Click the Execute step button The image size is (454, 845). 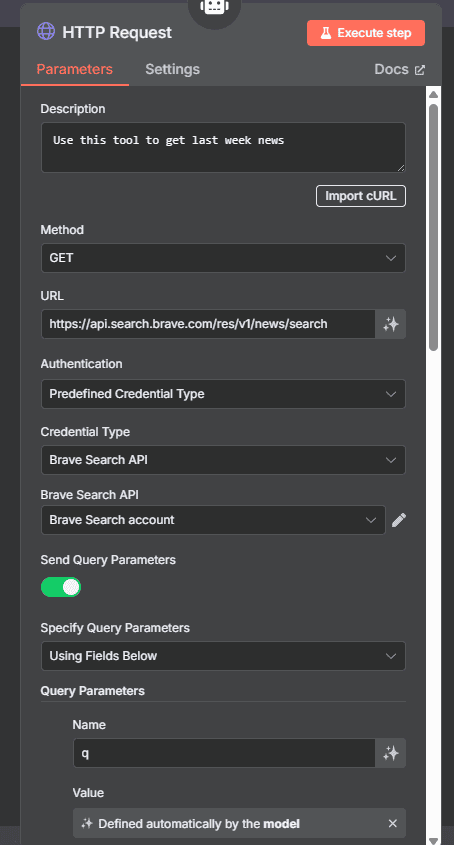[x=366, y=33]
